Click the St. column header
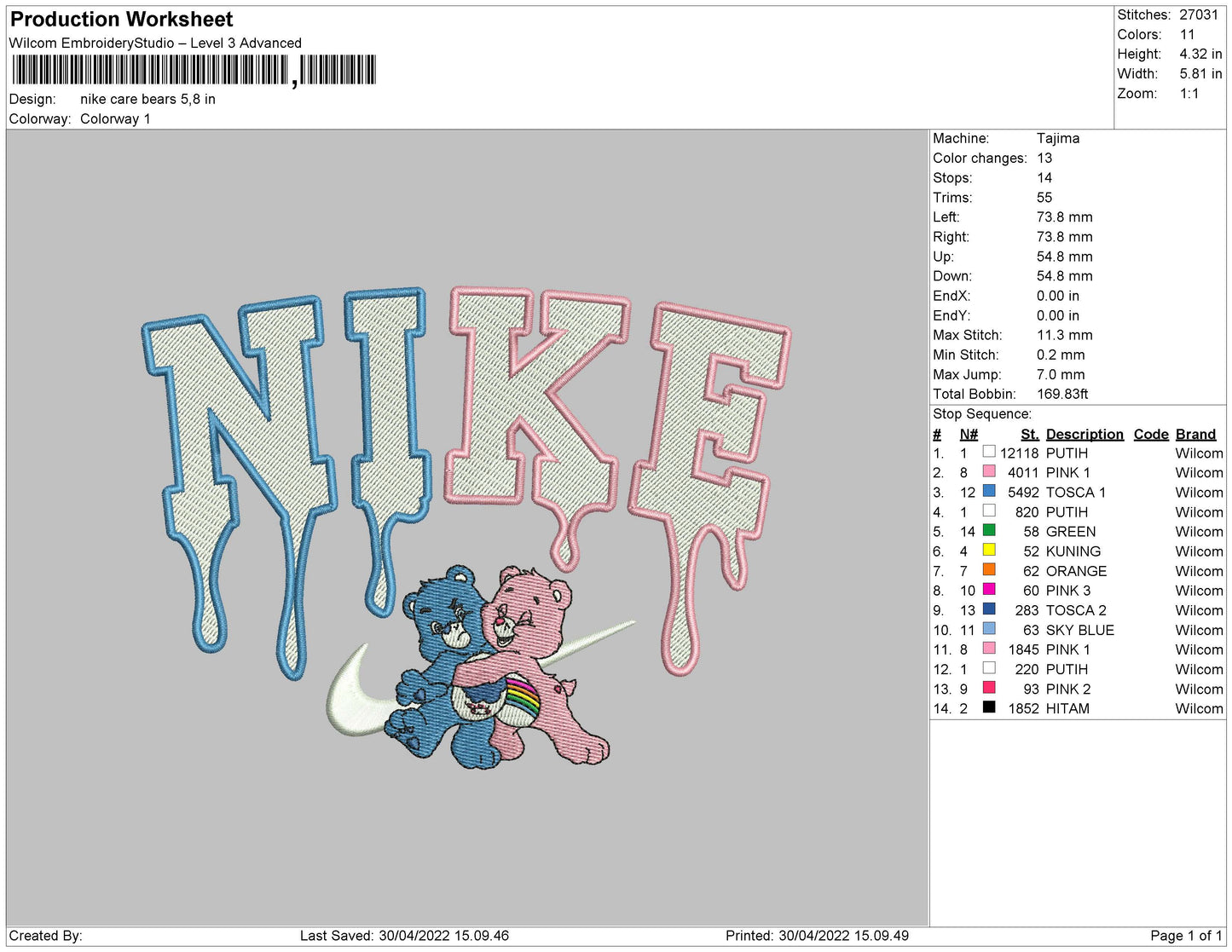The height and width of the screenshot is (952, 1232). click(x=1029, y=435)
